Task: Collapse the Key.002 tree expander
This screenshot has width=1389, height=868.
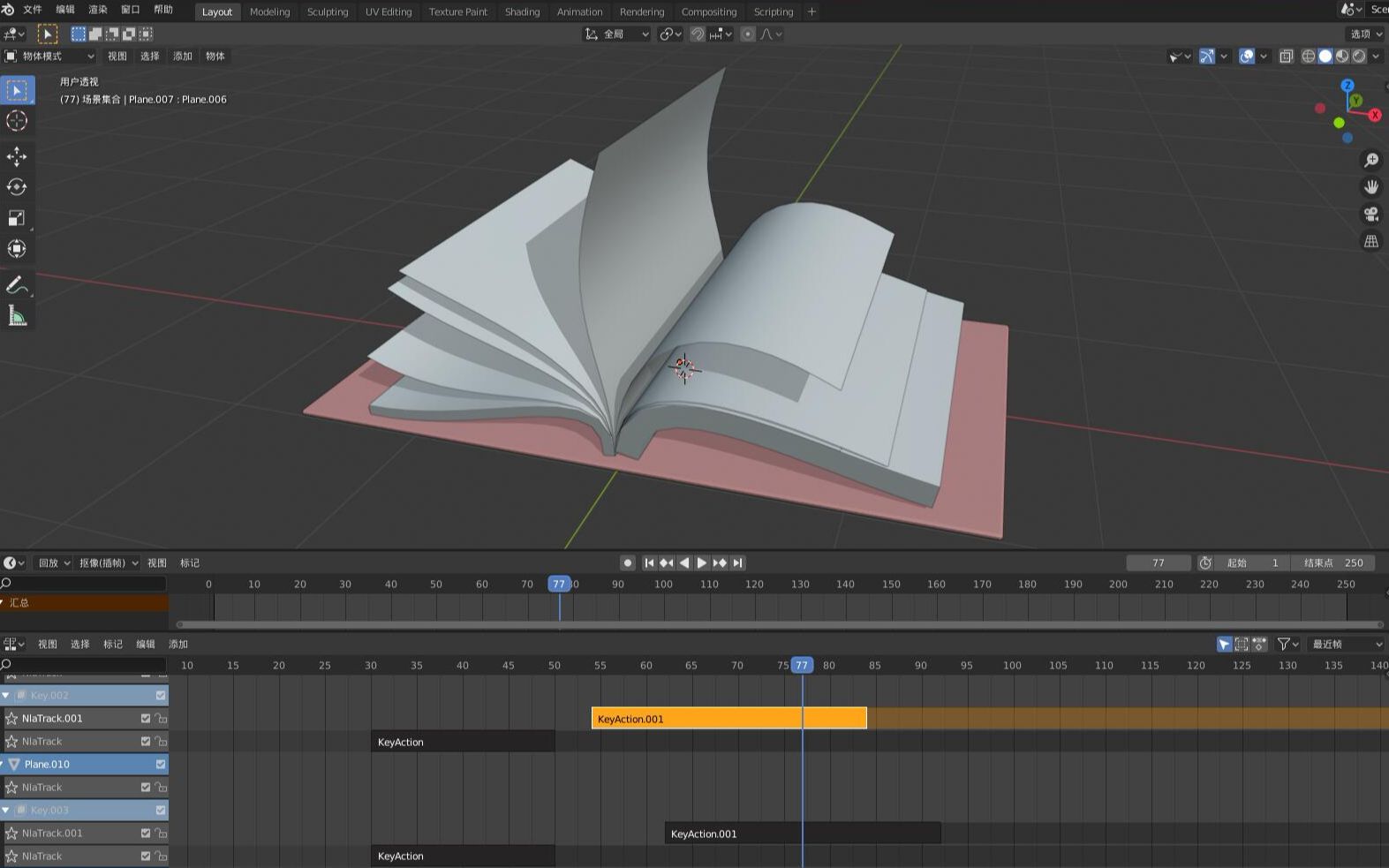Action: tap(6, 696)
